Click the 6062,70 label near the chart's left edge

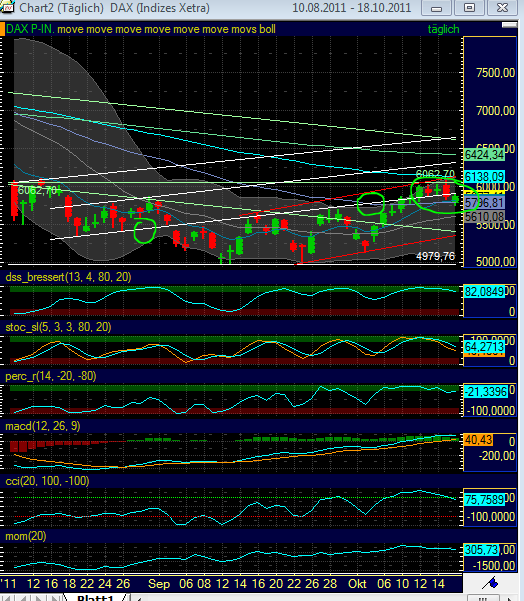(x=37, y=190)
